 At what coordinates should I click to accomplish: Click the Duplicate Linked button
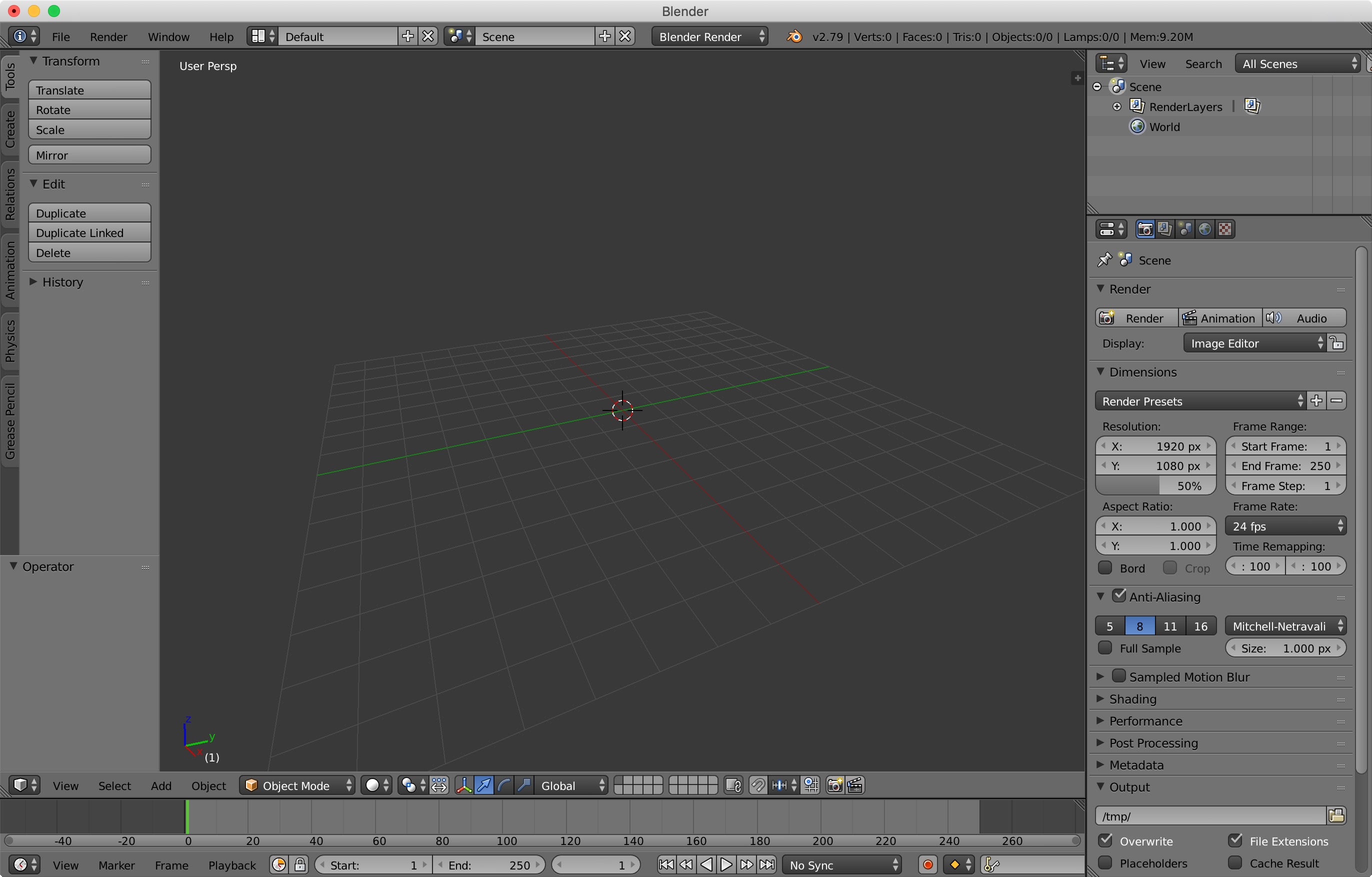(89, 232)
